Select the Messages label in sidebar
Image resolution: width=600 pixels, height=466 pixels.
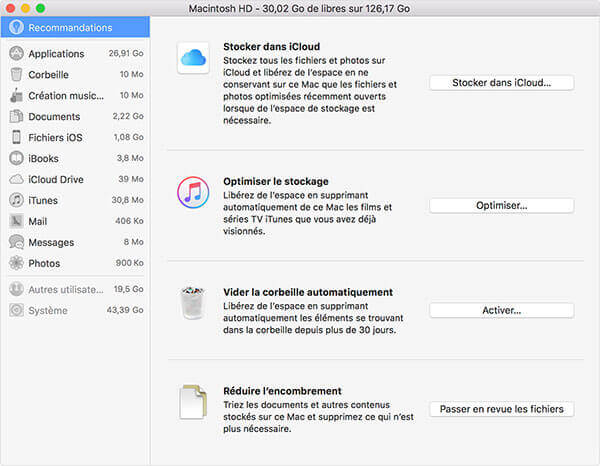[51, 243]
